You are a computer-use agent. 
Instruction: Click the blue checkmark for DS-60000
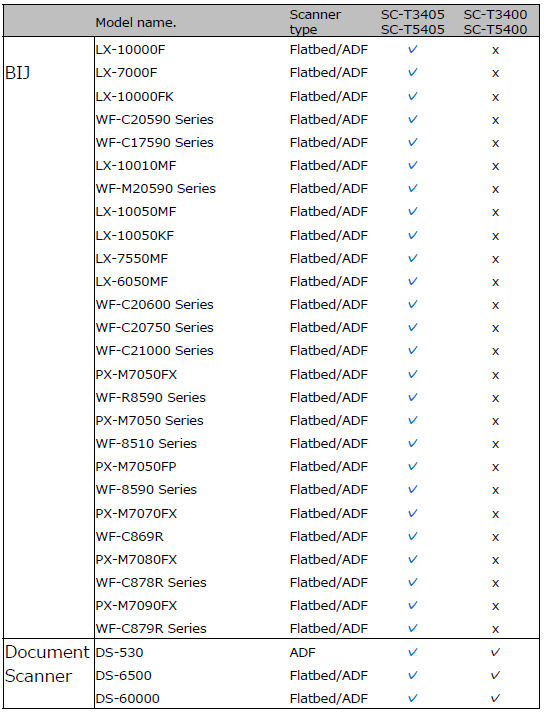[412, 698]
